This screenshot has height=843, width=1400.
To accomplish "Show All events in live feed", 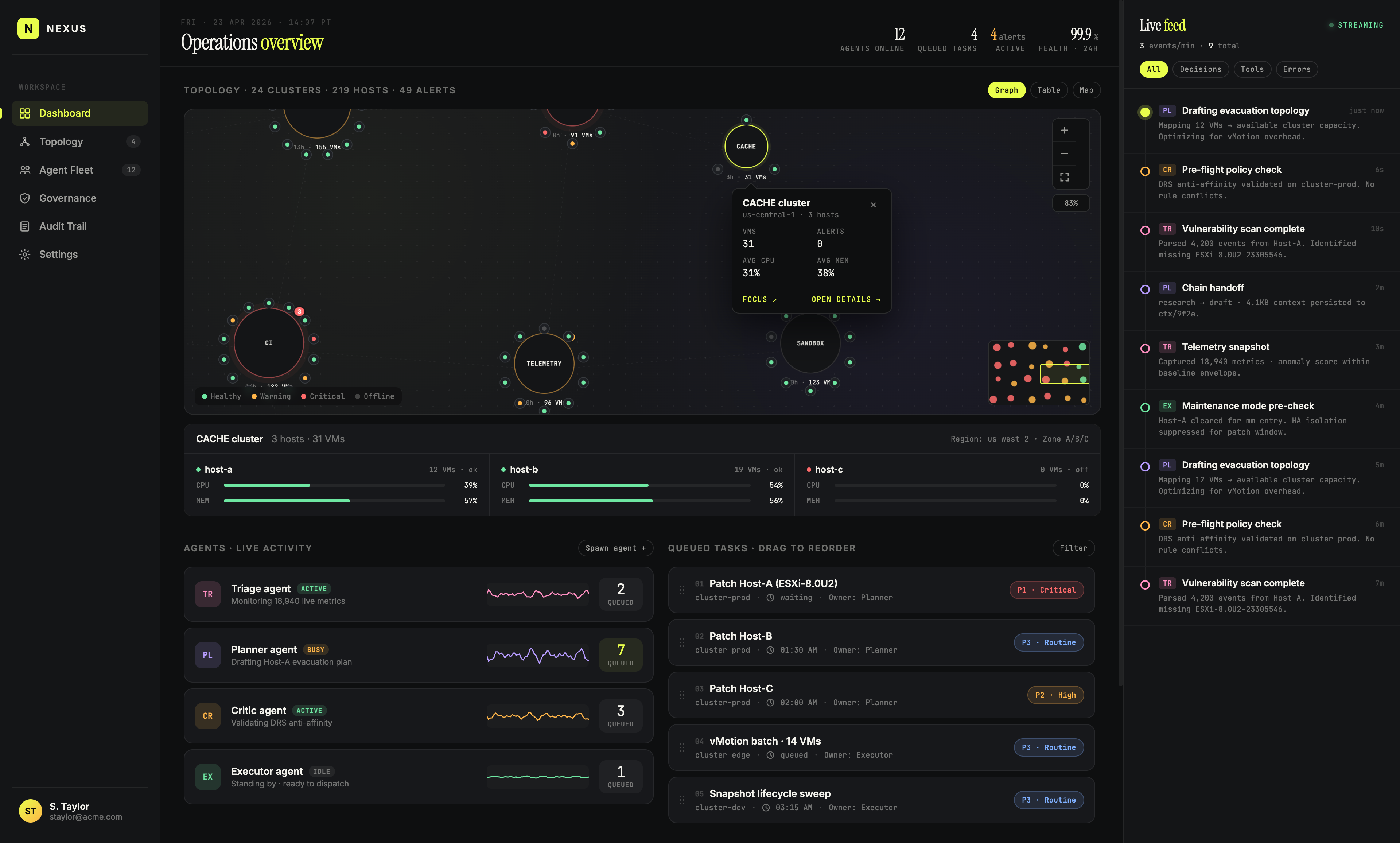I will tap(1153, 69).
